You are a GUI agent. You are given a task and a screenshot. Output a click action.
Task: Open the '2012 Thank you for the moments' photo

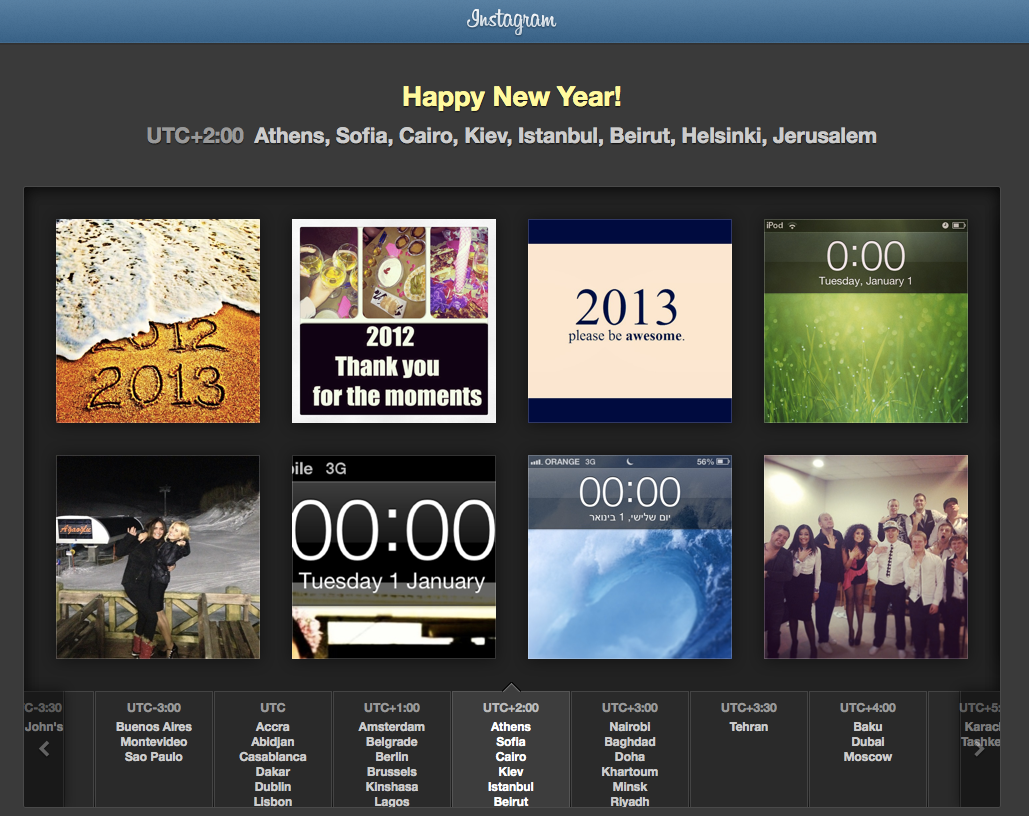coord(394,321)
